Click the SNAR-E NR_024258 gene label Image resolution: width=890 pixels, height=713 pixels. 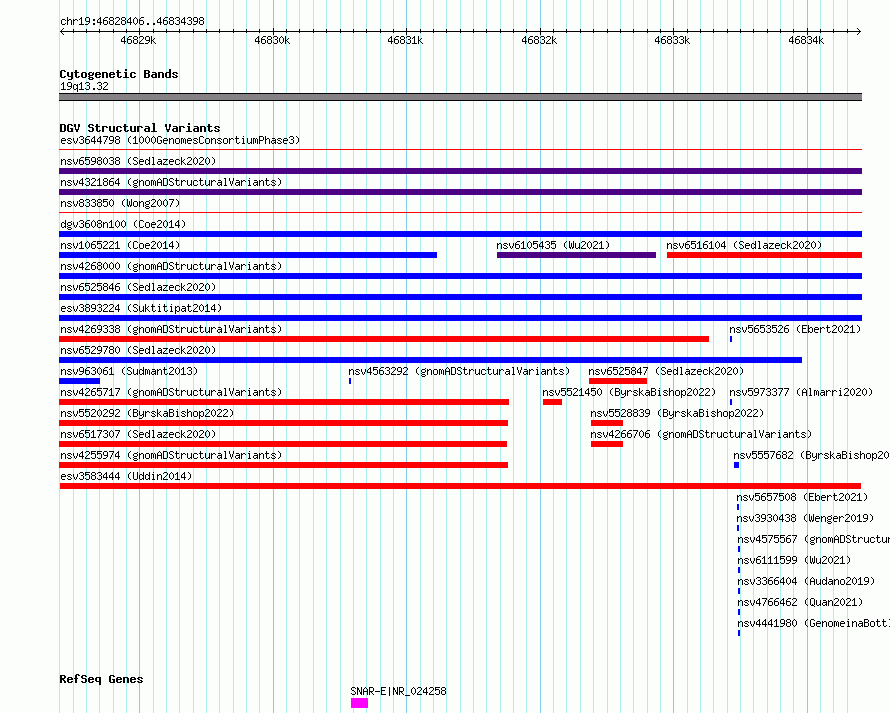(x=398, y=691)
